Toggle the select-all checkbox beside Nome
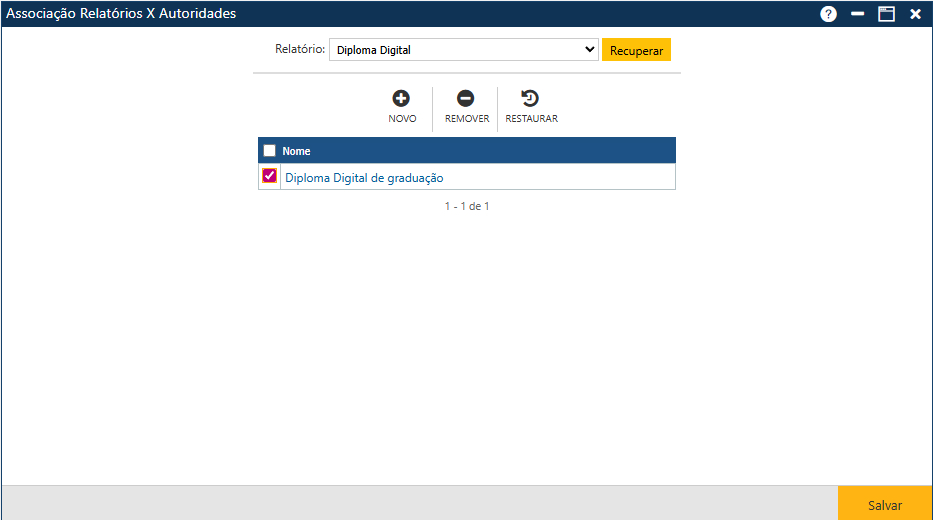This screenshot has height=520, width=933. click(x=270, y=151)
